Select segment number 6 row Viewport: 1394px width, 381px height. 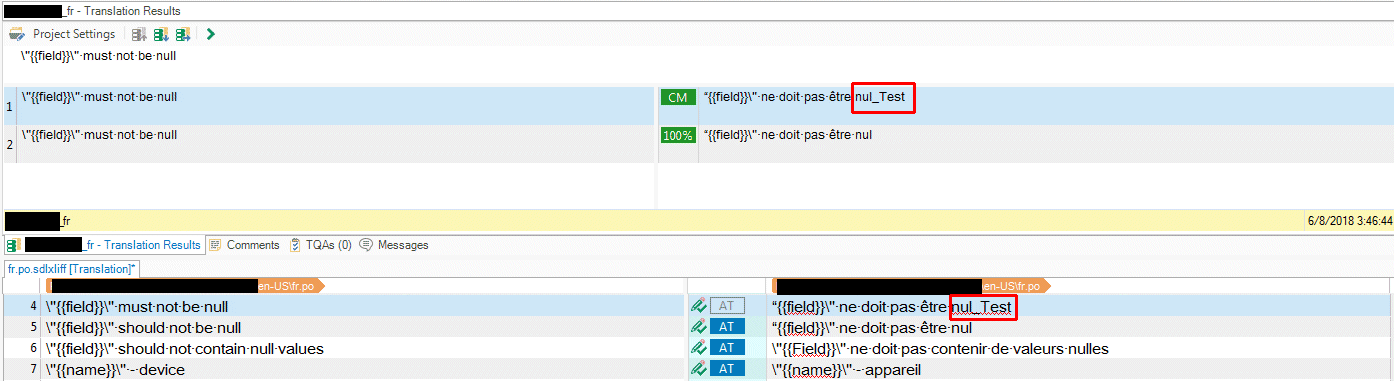pos(696,348)
